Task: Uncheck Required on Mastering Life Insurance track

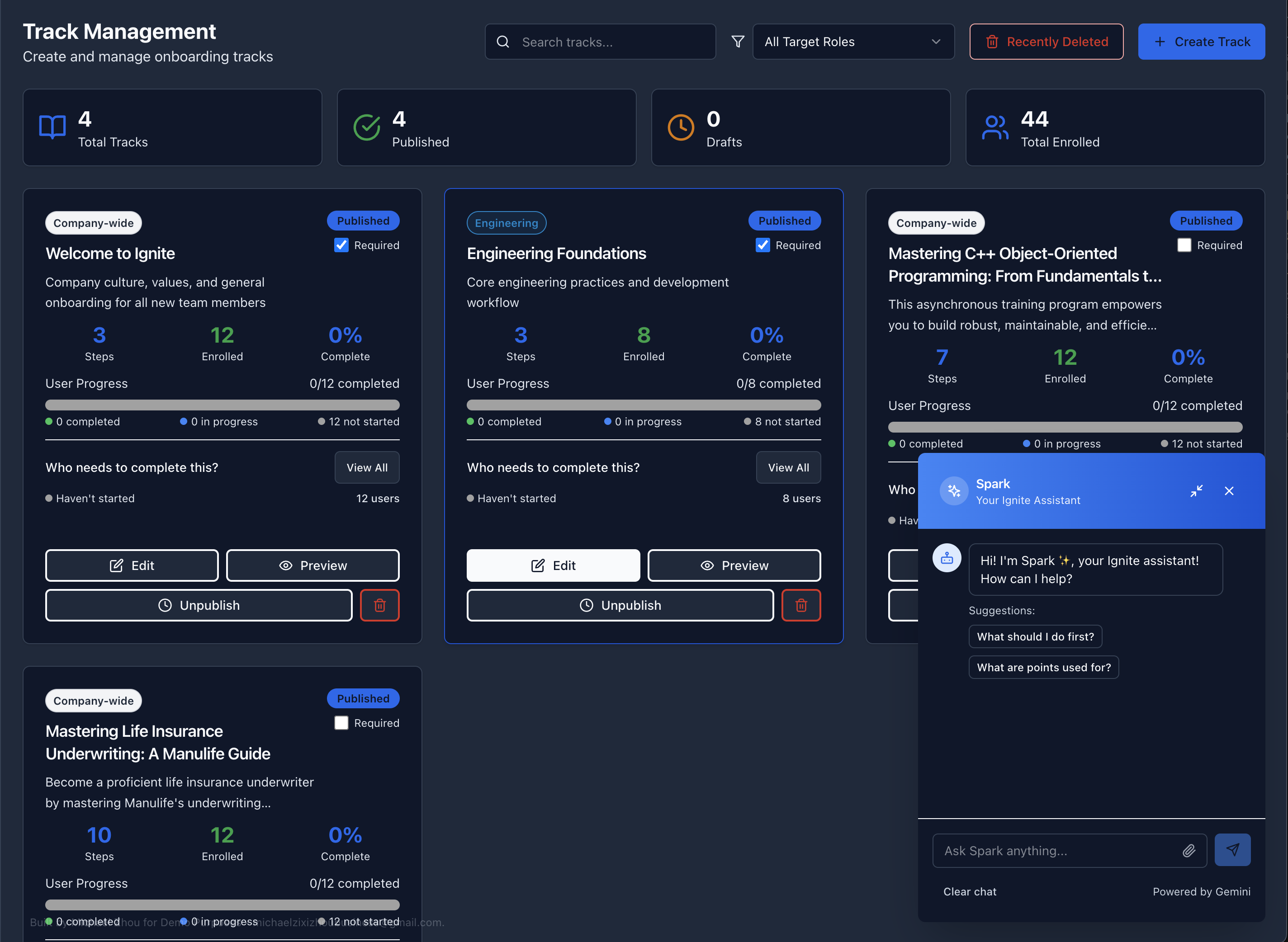Action: 341,722
